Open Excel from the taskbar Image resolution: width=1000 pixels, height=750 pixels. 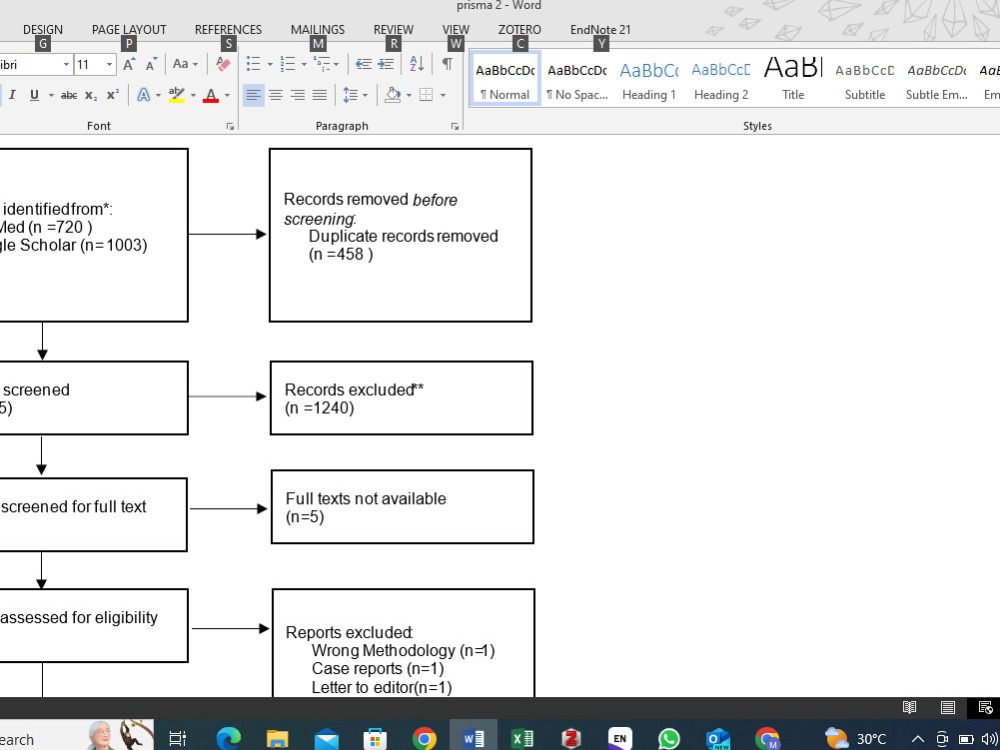coord(522,739)
